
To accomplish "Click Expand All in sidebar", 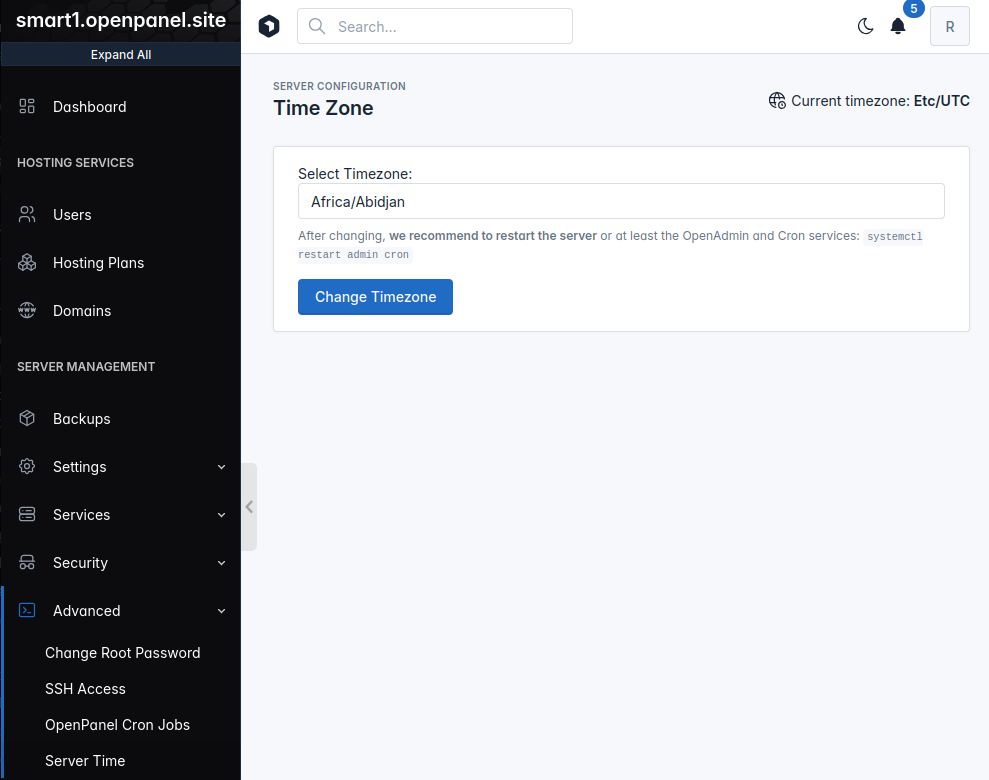I will [120, 55].
